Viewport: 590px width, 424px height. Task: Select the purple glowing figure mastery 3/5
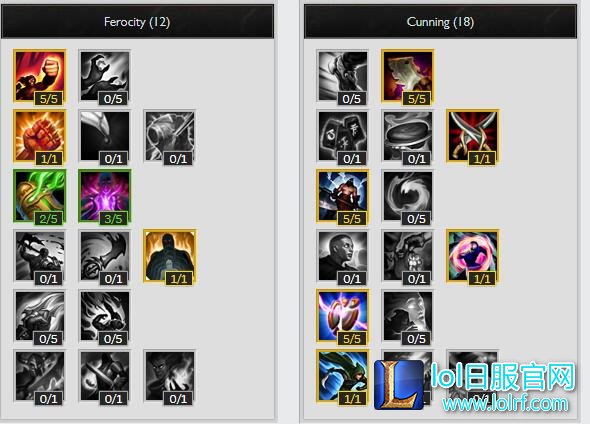105,196
